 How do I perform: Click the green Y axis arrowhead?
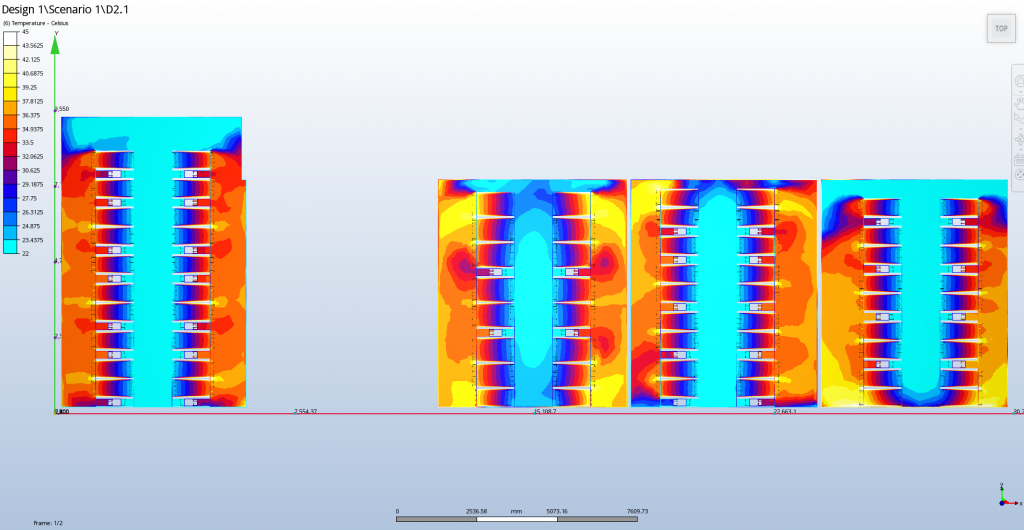56,43
